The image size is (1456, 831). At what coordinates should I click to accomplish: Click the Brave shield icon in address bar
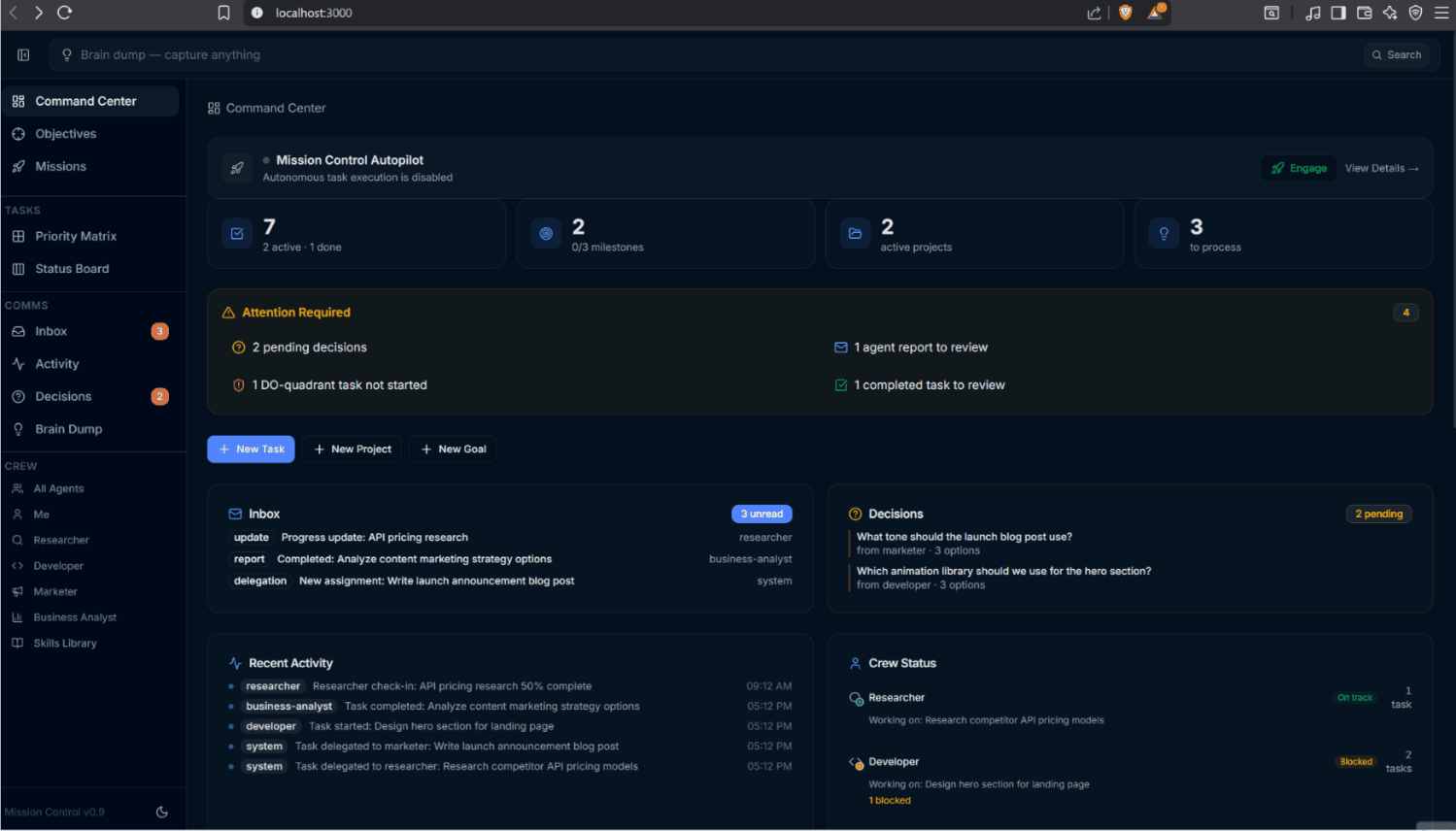coord(1126,13)
